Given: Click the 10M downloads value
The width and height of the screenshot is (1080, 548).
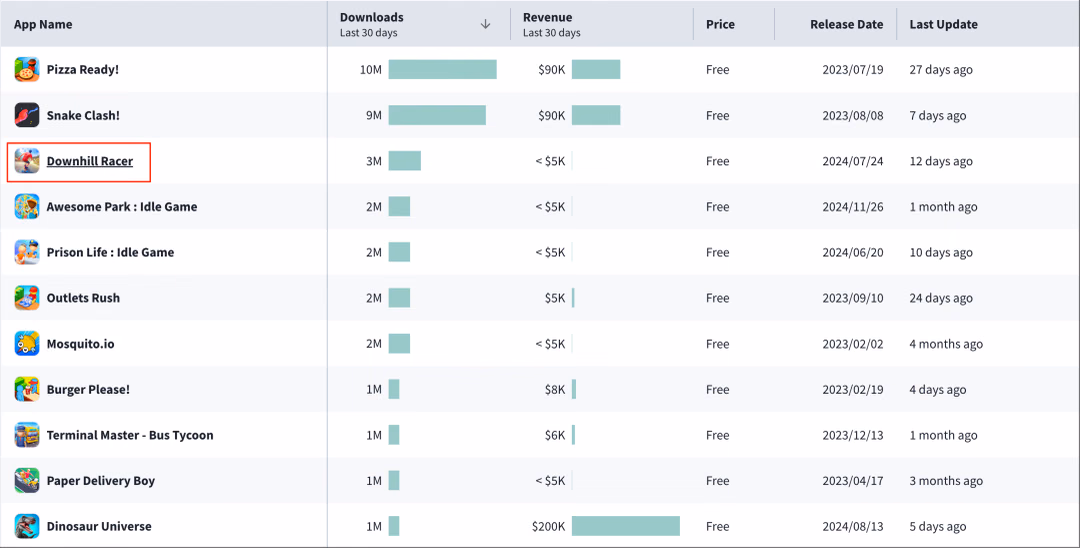Looking at the screenshot, I should pyautogui.click(x=371, y=70).
